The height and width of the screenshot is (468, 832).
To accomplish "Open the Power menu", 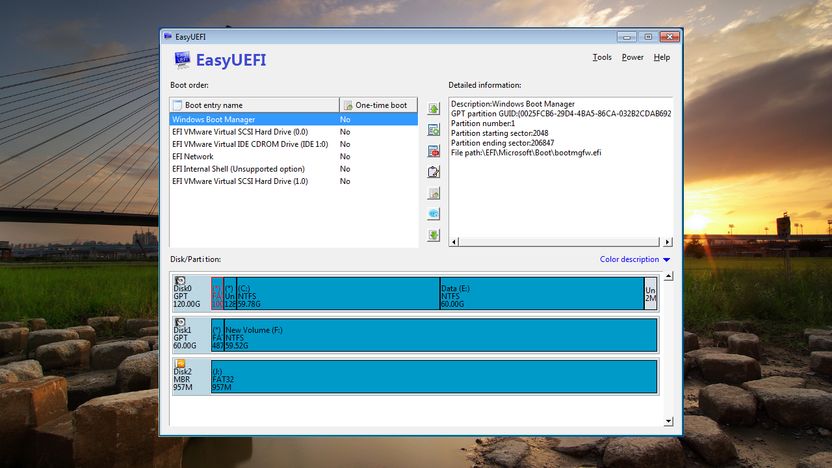I will [x=632, y=57].
